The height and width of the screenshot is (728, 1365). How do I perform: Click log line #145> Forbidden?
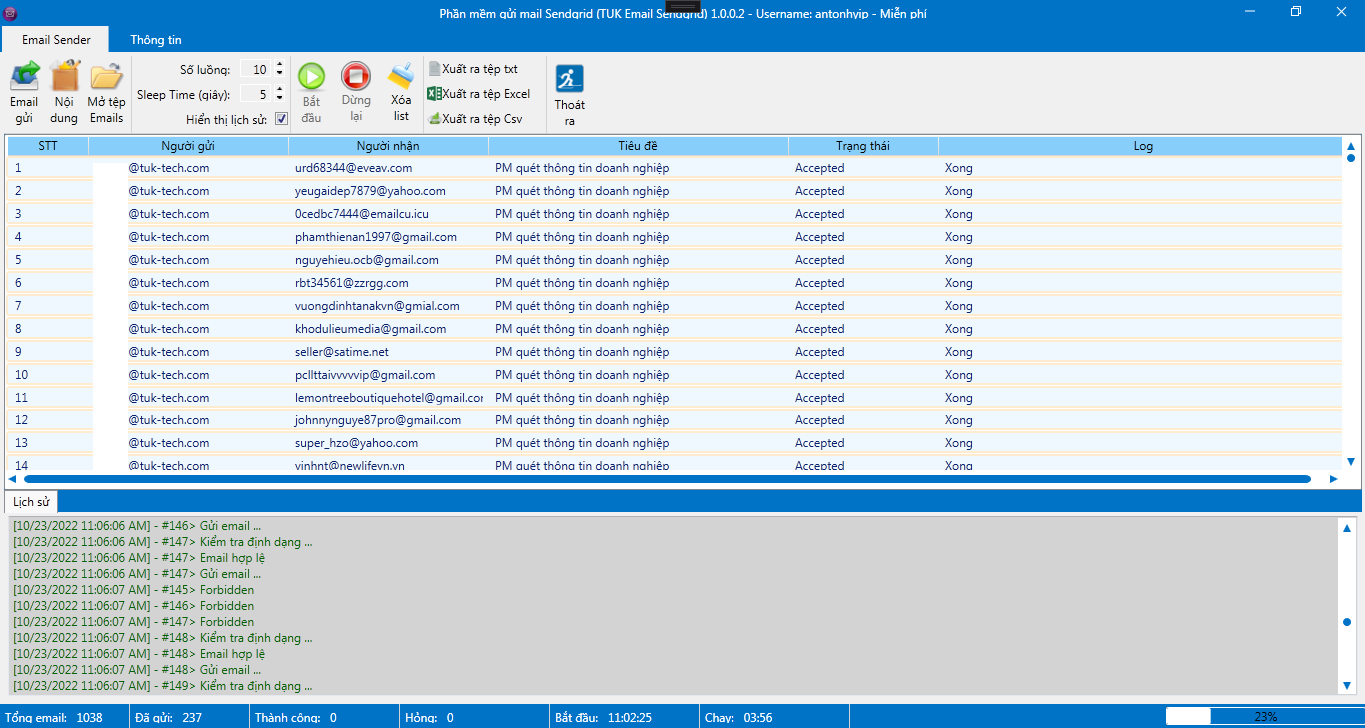tap(133, 590)
